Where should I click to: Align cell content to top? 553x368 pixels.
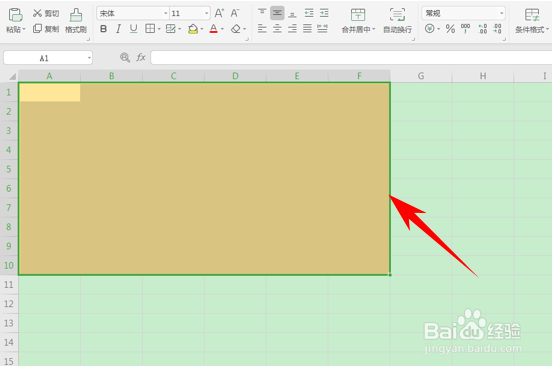point(262,13)
